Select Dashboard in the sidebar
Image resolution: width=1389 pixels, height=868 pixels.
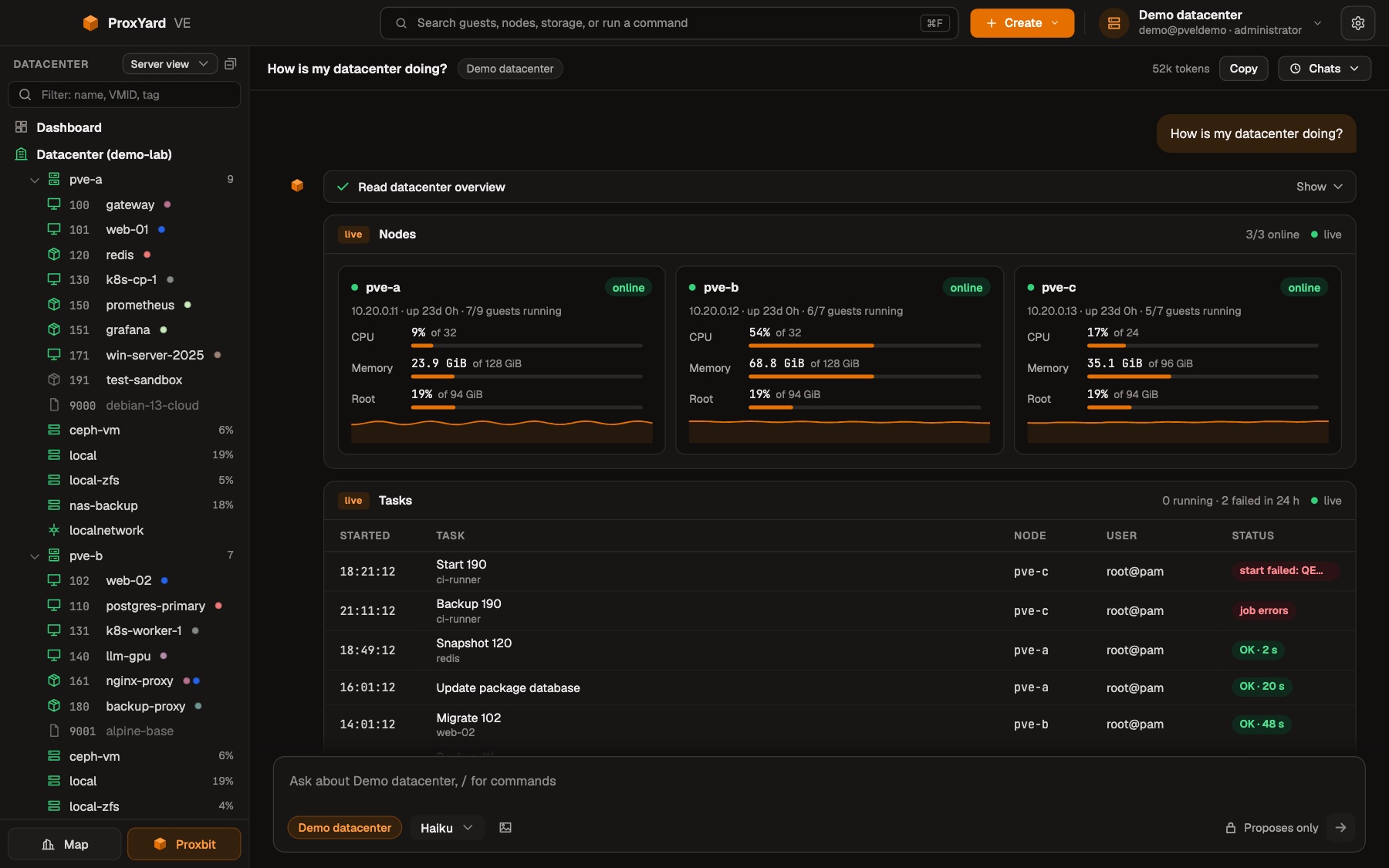coord(124,127)
